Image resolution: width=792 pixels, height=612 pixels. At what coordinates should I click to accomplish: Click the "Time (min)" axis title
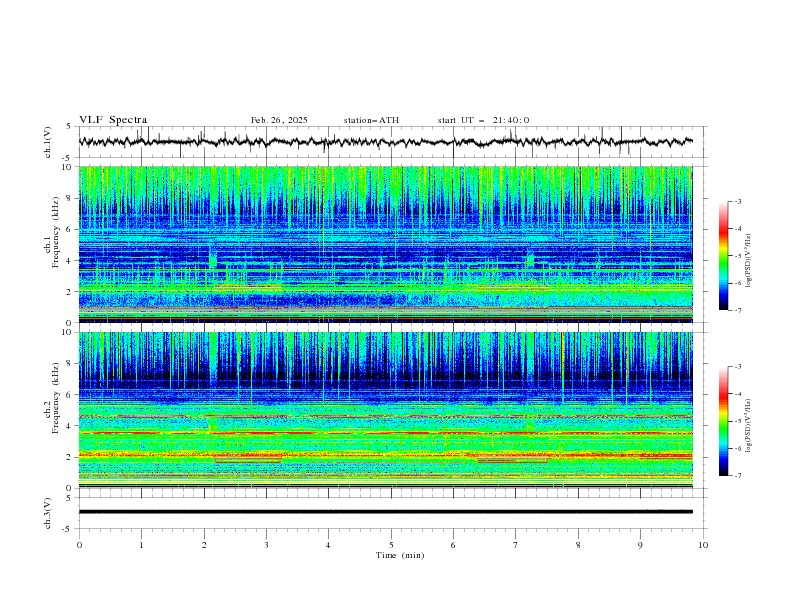[400, 555]
